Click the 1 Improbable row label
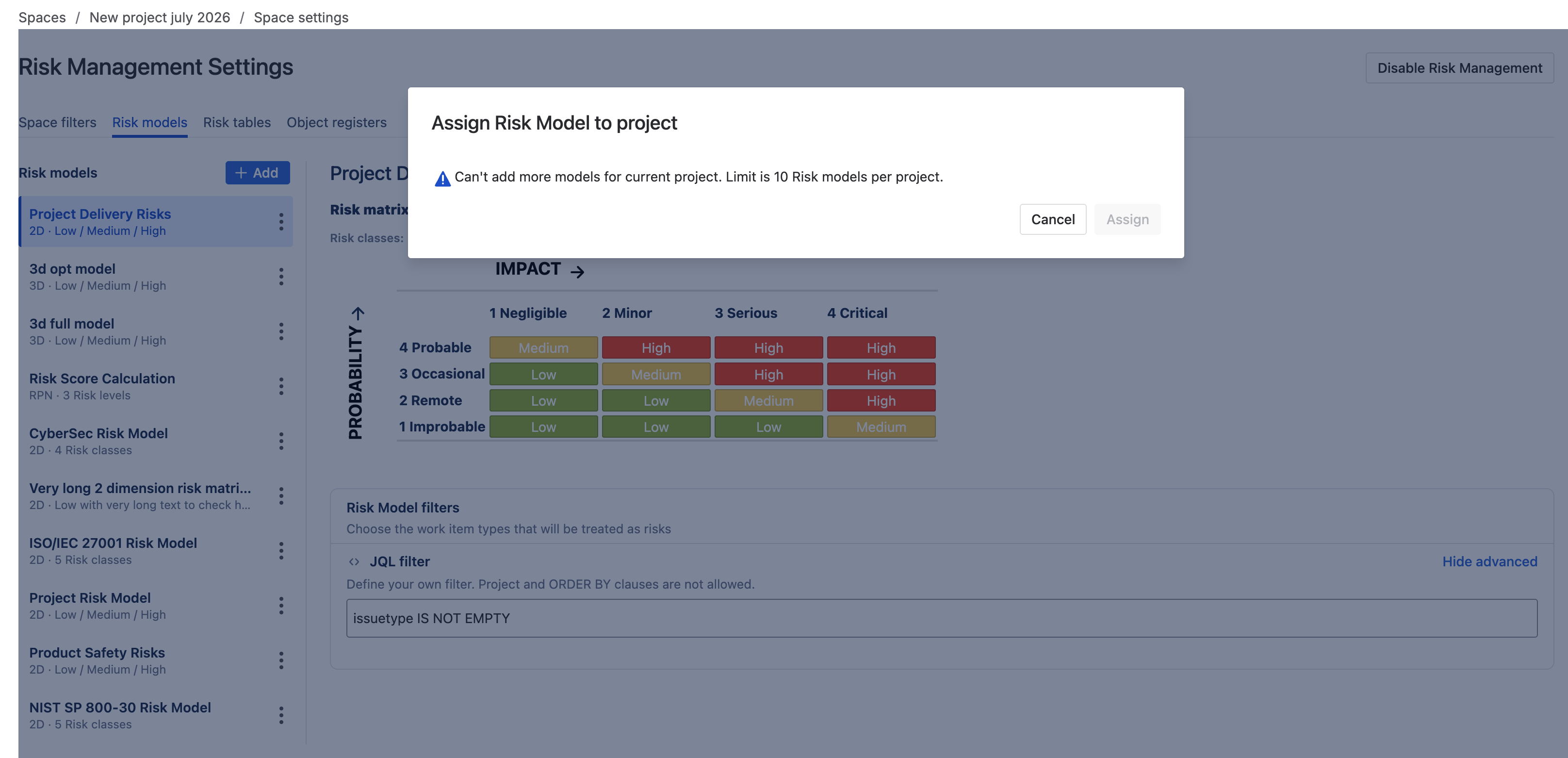 [x=442, y=427]
